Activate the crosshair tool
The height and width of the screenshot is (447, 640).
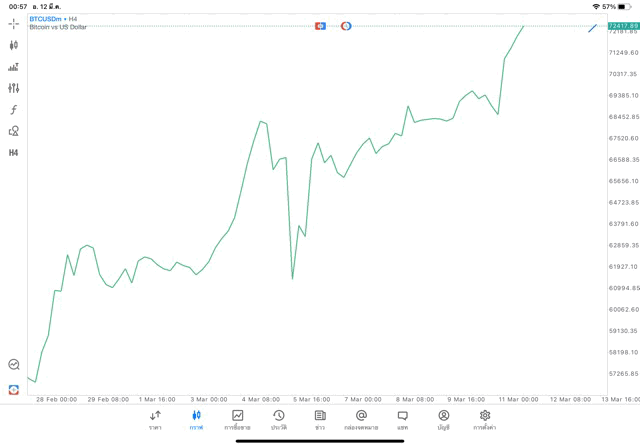click(13, 23)
